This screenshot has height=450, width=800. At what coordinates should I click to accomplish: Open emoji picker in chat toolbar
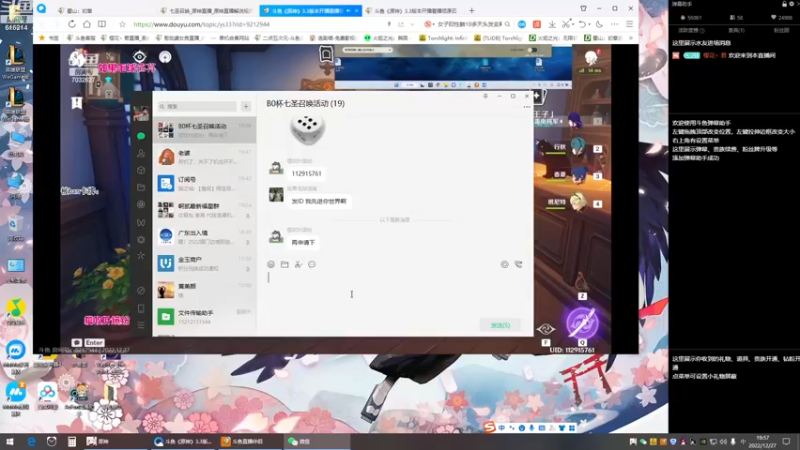tap(271, 264)
